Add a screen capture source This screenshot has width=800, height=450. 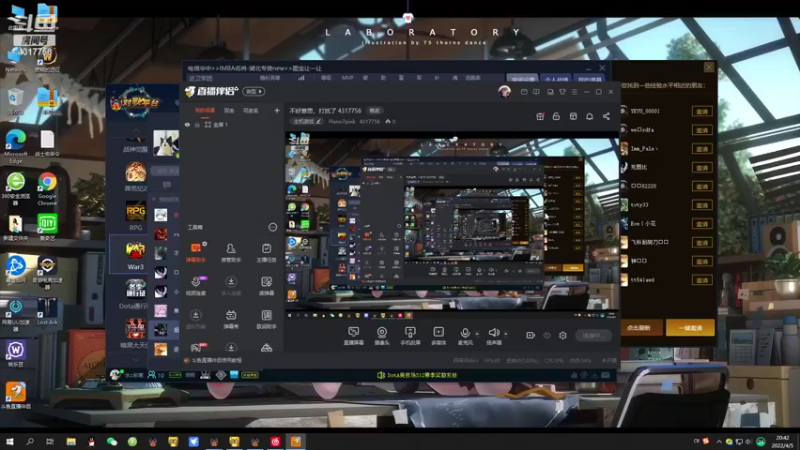(x=353, y=336)
